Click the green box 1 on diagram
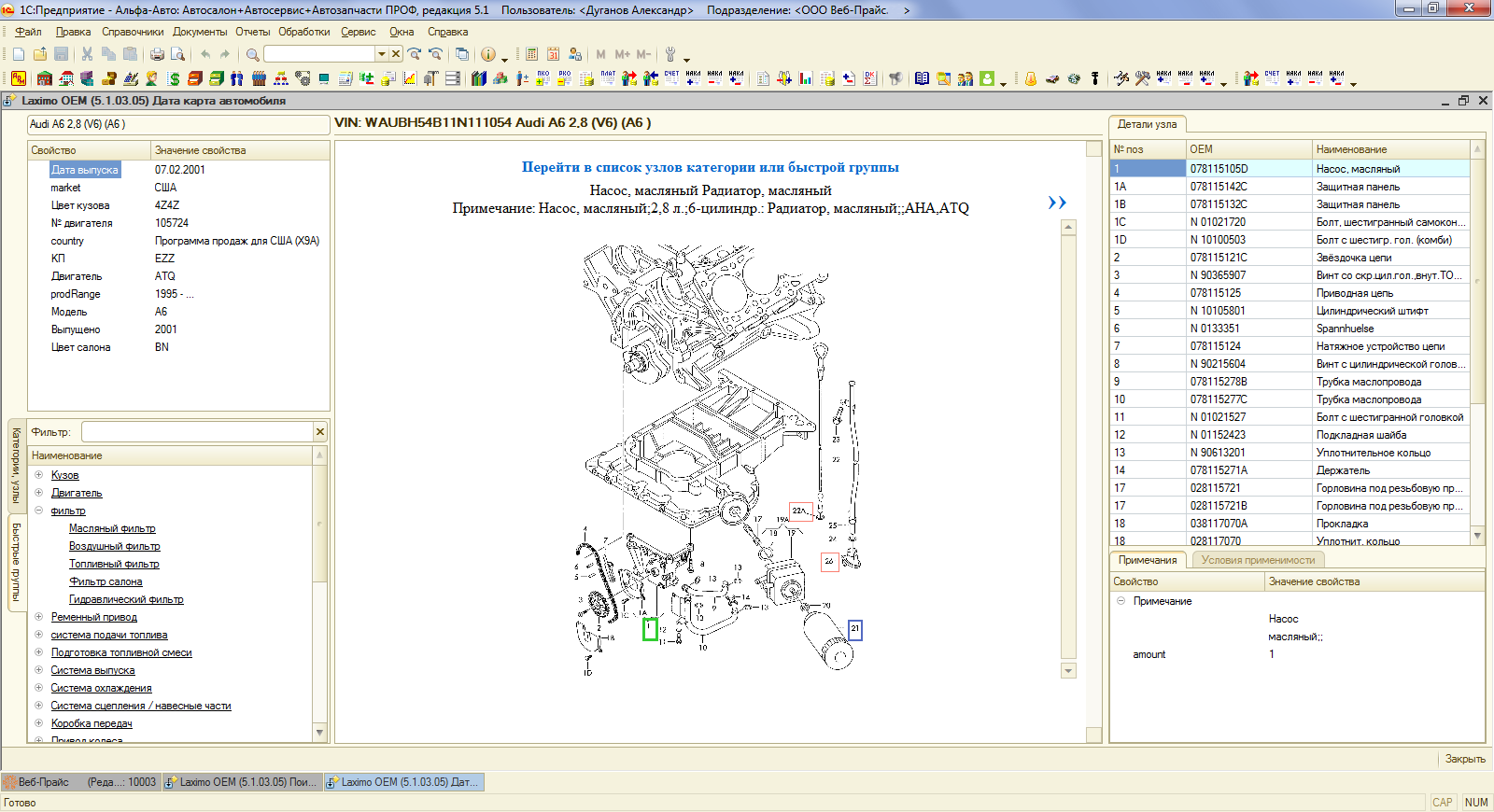 click(650, 629)
